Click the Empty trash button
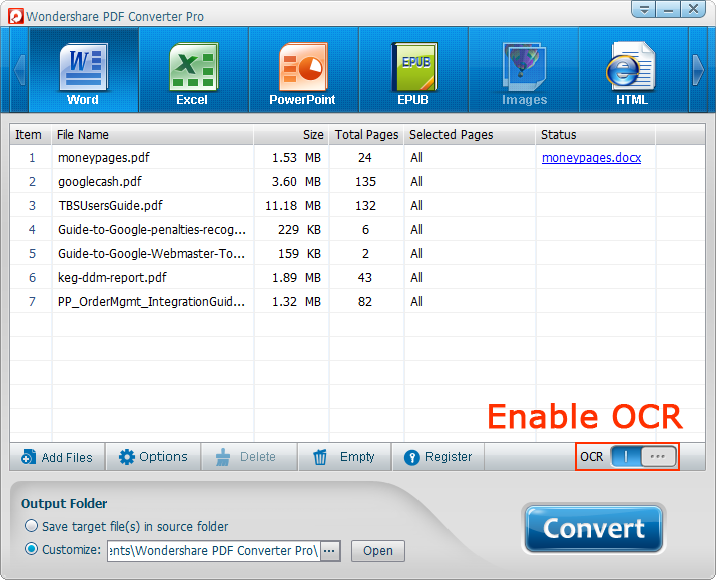Screen dimensions: 716x580 point(344,457)
